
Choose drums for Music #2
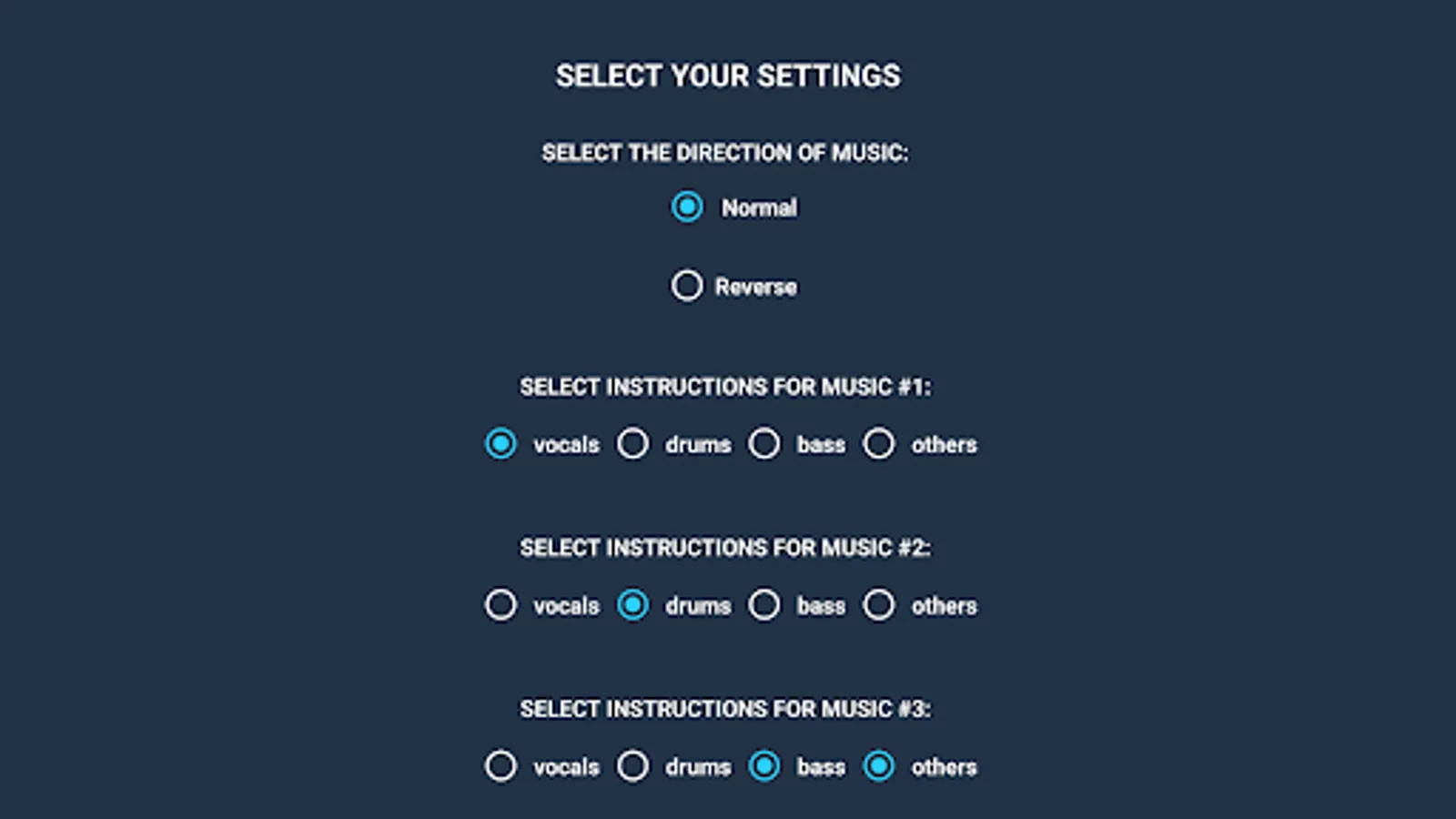coord(633,604)
